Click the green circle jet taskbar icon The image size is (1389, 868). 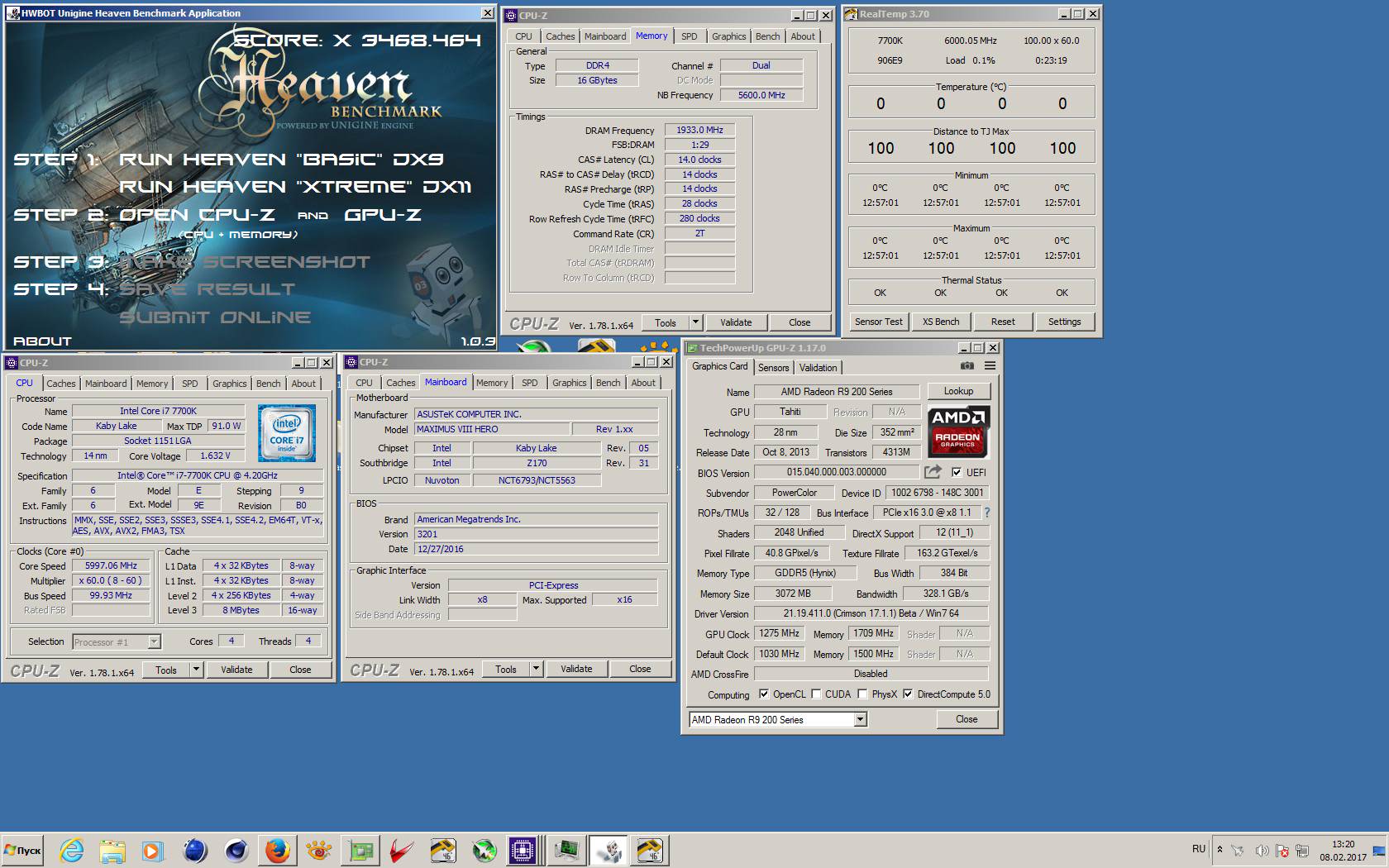click(x=484, y=850)
